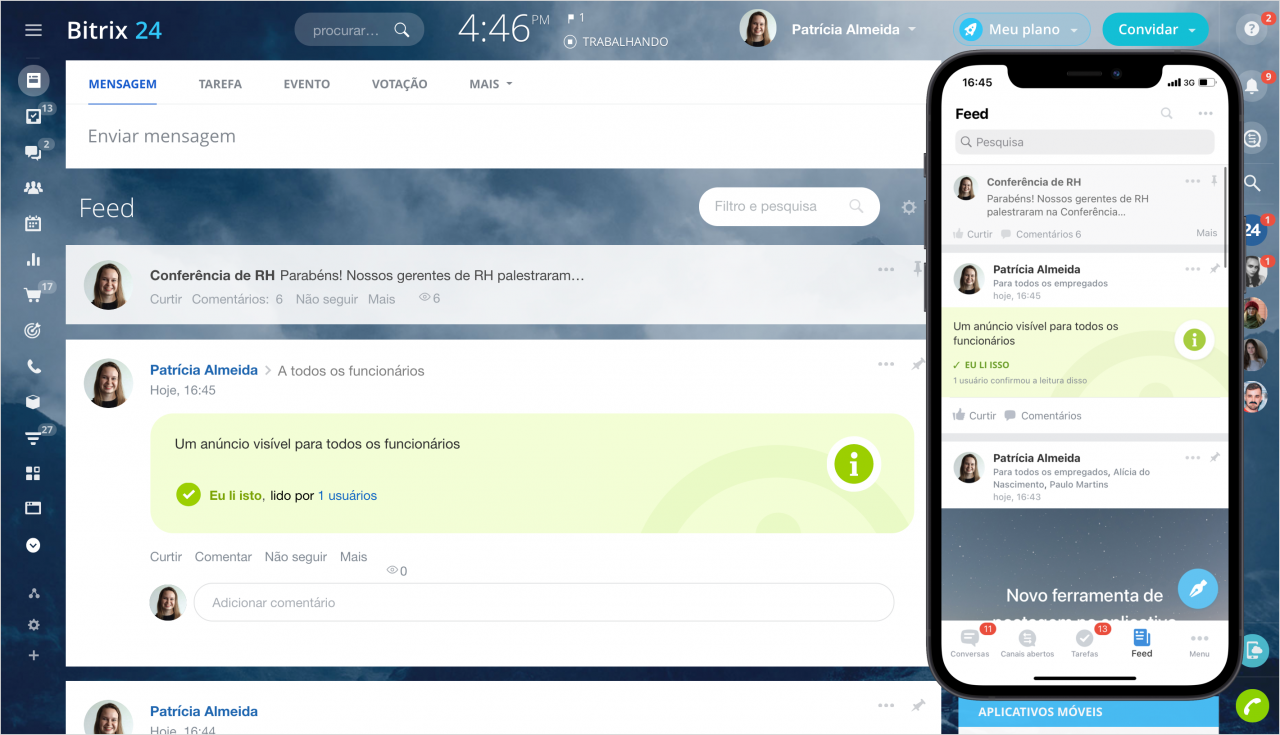This screenshot has height=735, width=1280.
Task: Open the telephone handset icon in left sidebar
Action: [33, 366]
